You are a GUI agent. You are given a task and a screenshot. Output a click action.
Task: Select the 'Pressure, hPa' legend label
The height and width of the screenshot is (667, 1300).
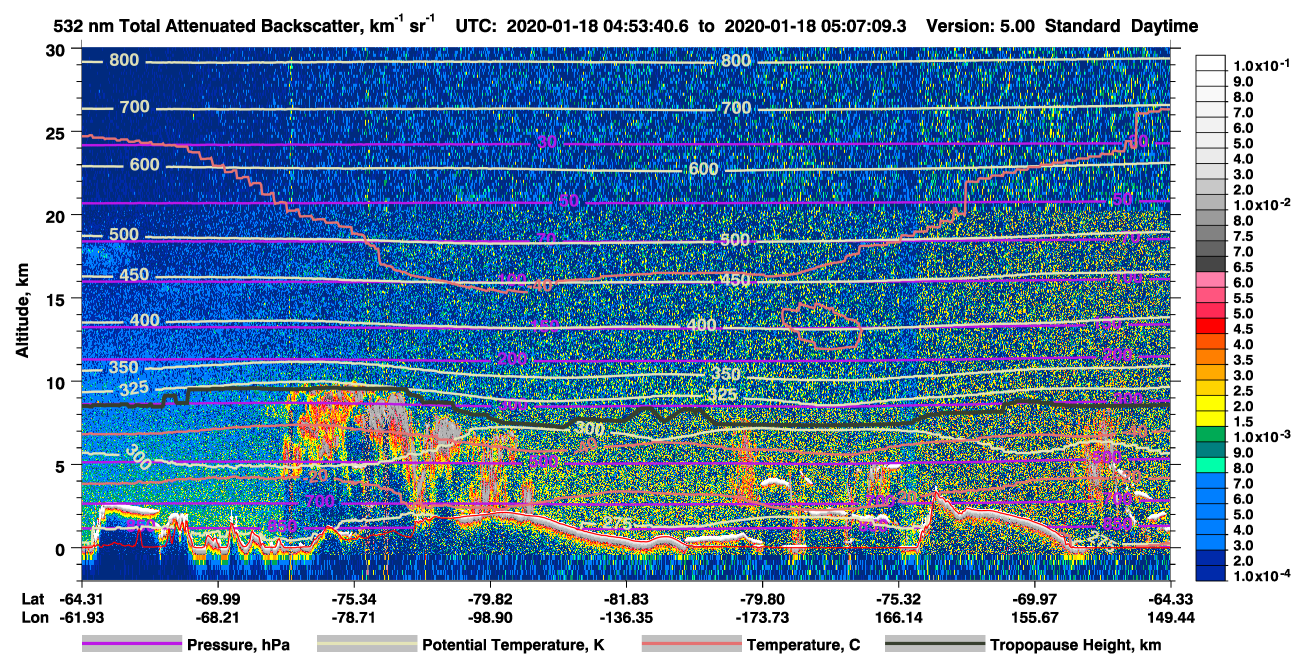[238, 645]
